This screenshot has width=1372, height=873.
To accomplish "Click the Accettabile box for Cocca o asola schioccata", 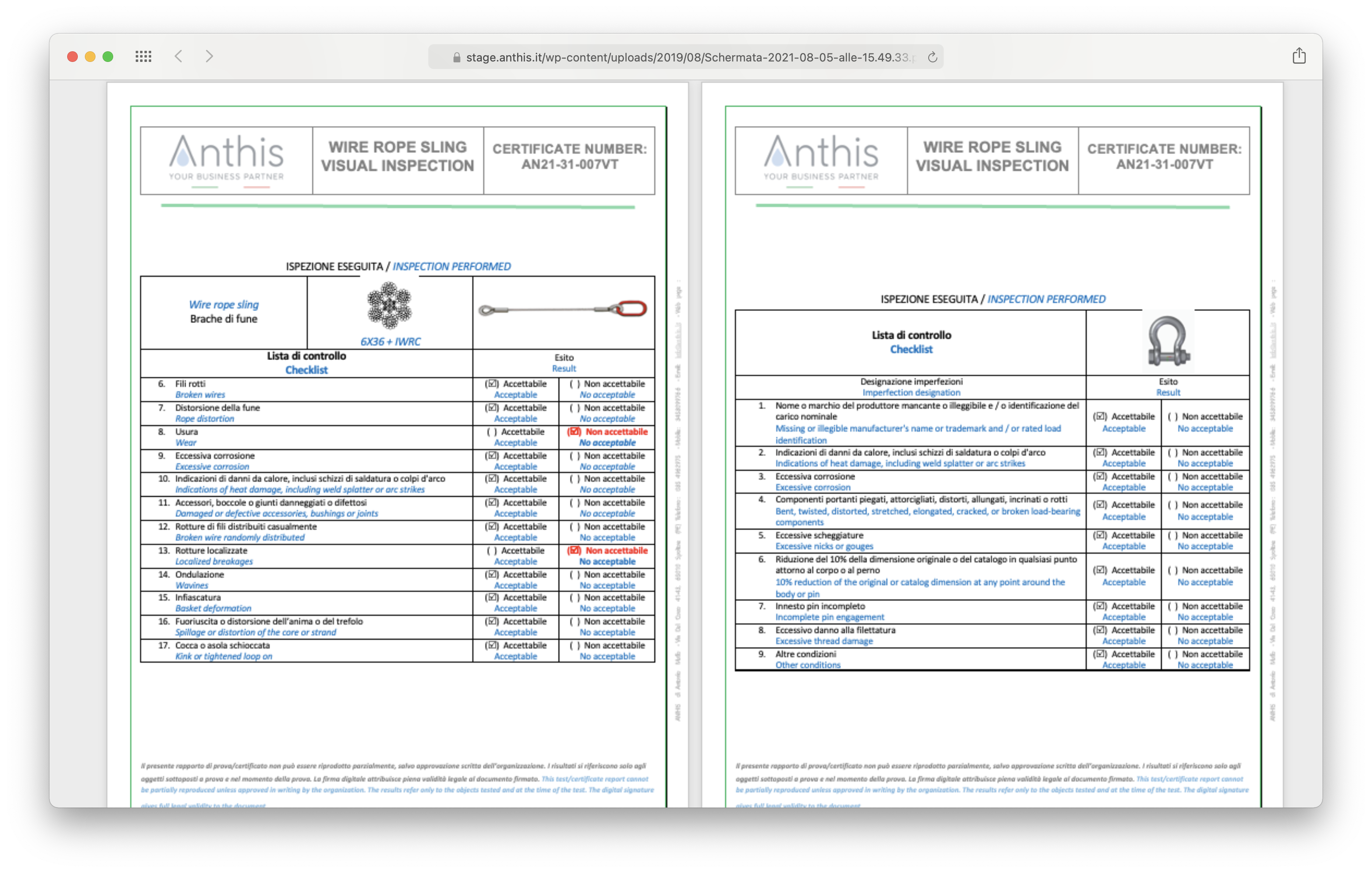I will (x=493, y=645).
